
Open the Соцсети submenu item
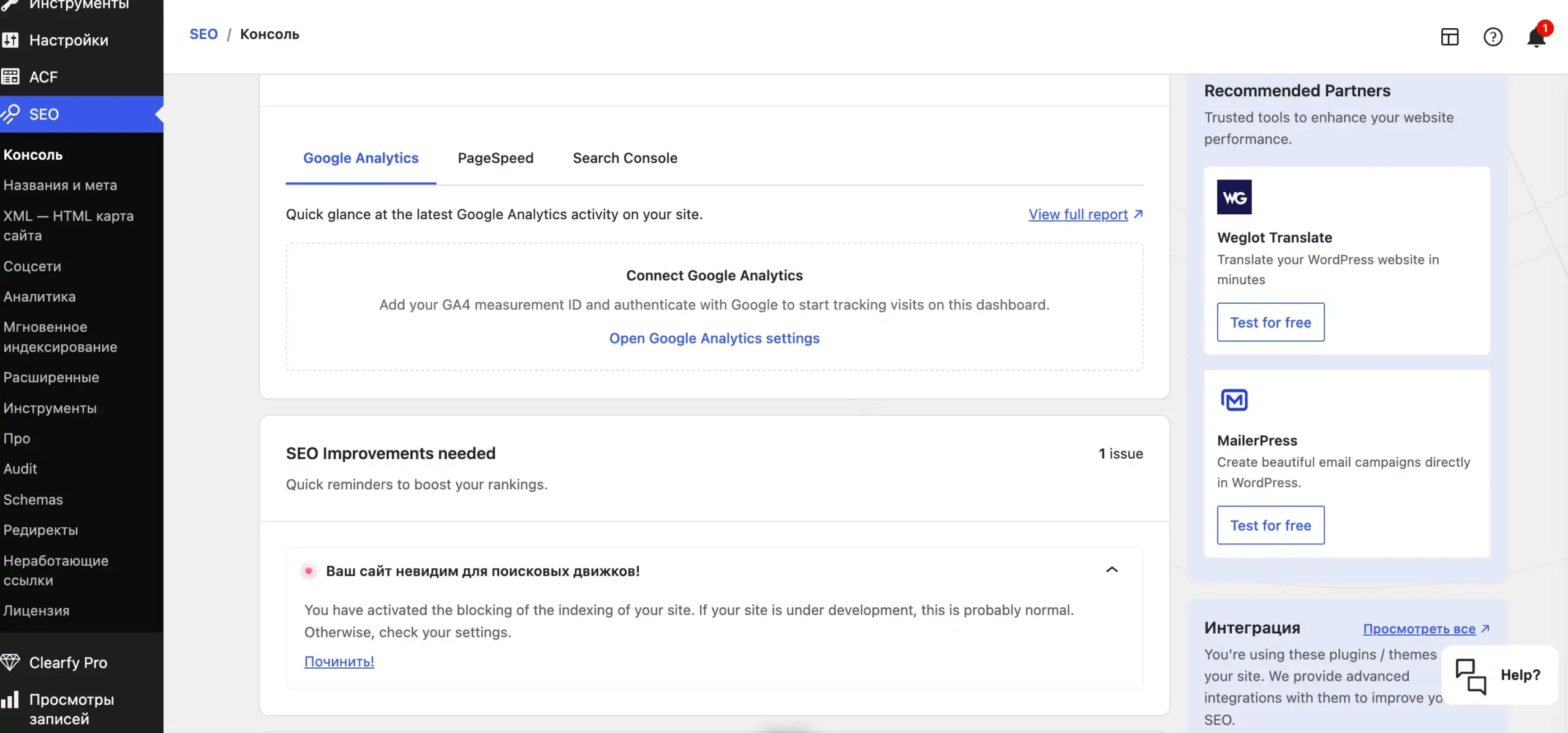pos(32,266)
